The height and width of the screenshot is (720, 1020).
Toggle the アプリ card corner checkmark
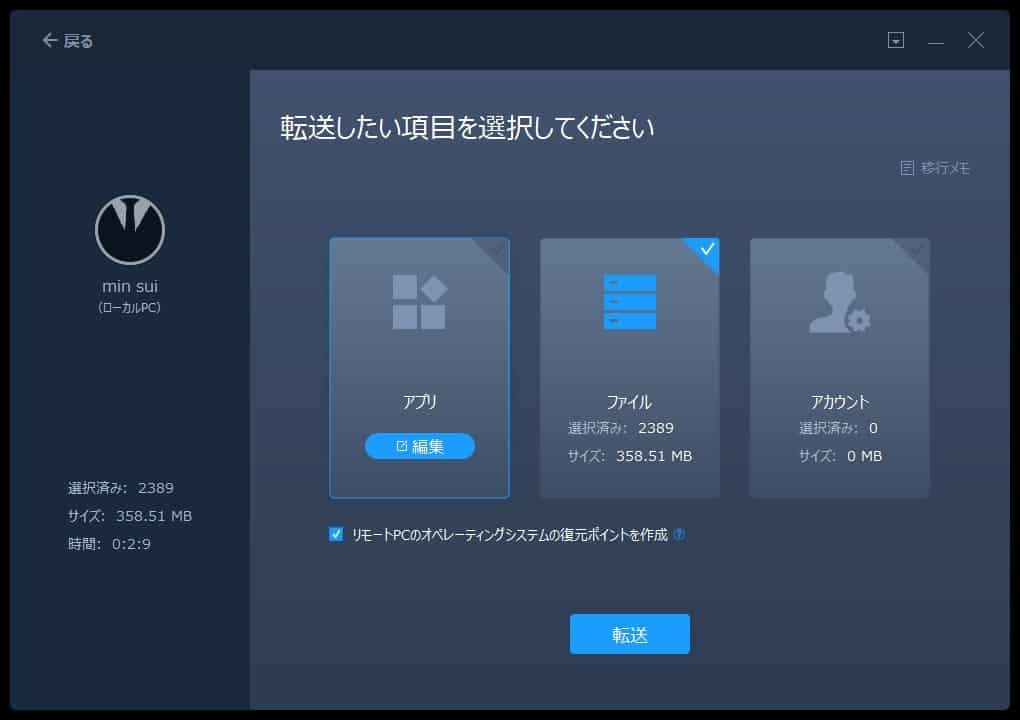tap(496, 251)
